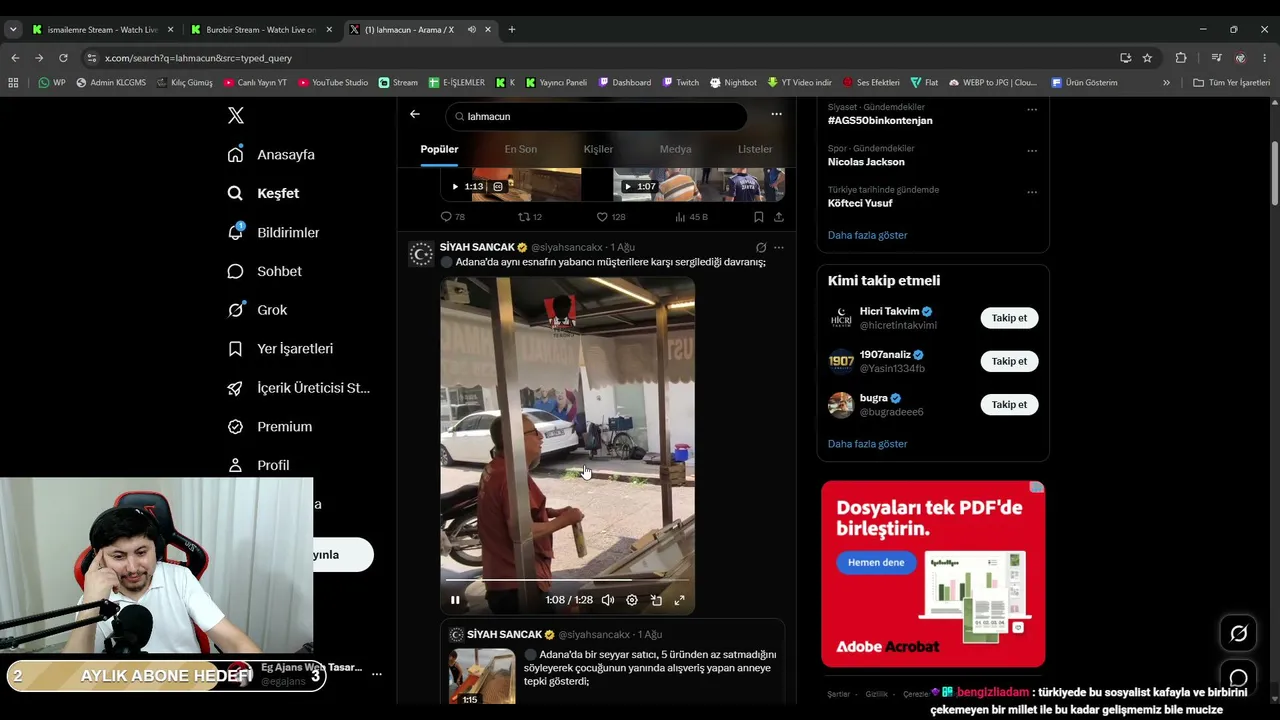
Task: Open the 1:07 video thumbnail
Action: point(699,185)
